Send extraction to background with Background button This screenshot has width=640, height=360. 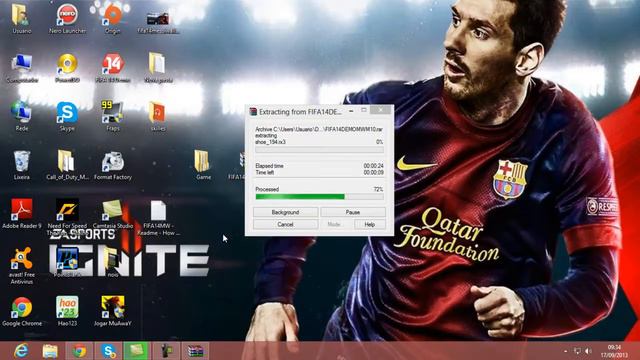point(285,212)
